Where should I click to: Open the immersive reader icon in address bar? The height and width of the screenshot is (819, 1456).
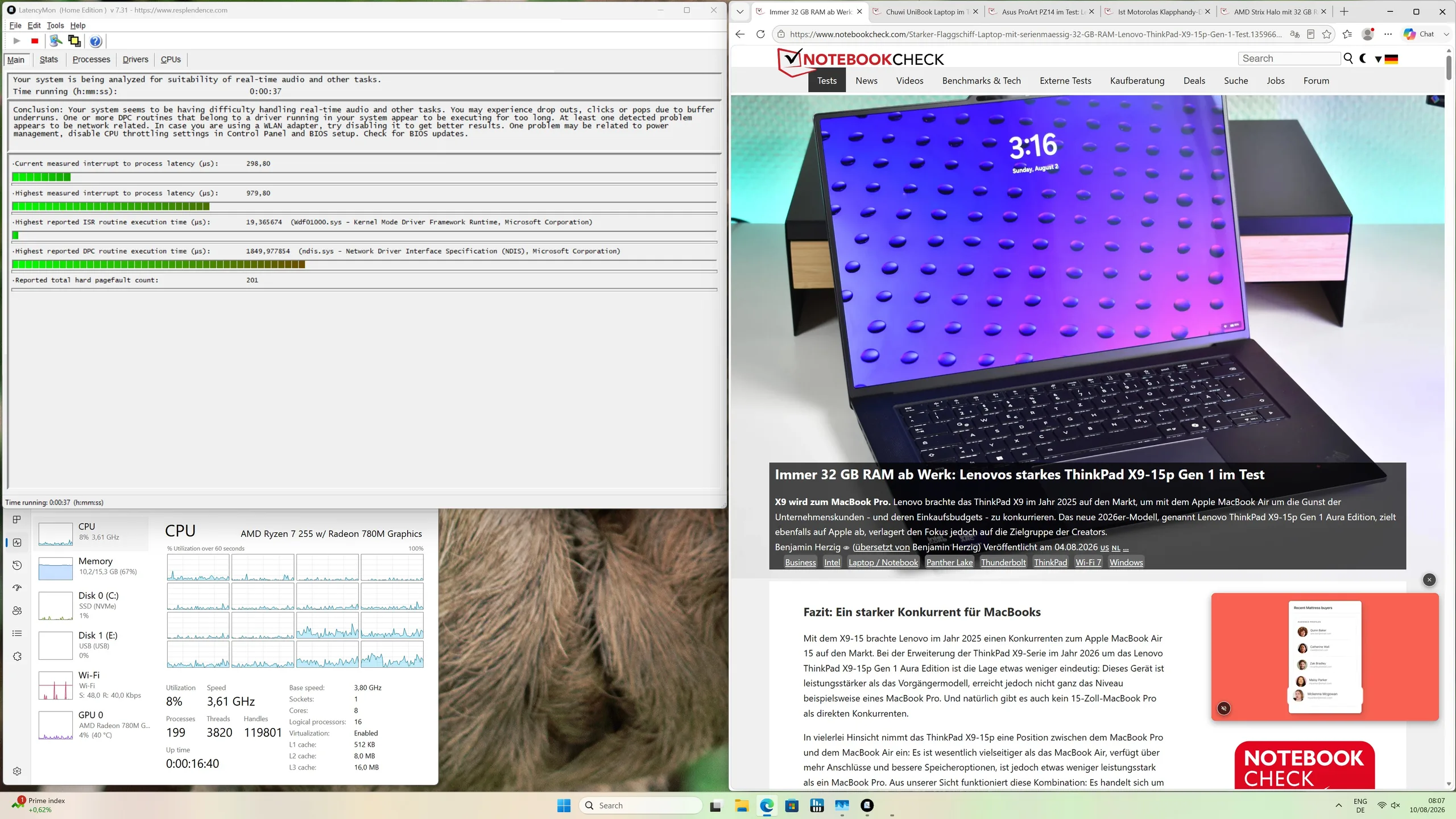pyautogui.click(x=1311, y=34)
